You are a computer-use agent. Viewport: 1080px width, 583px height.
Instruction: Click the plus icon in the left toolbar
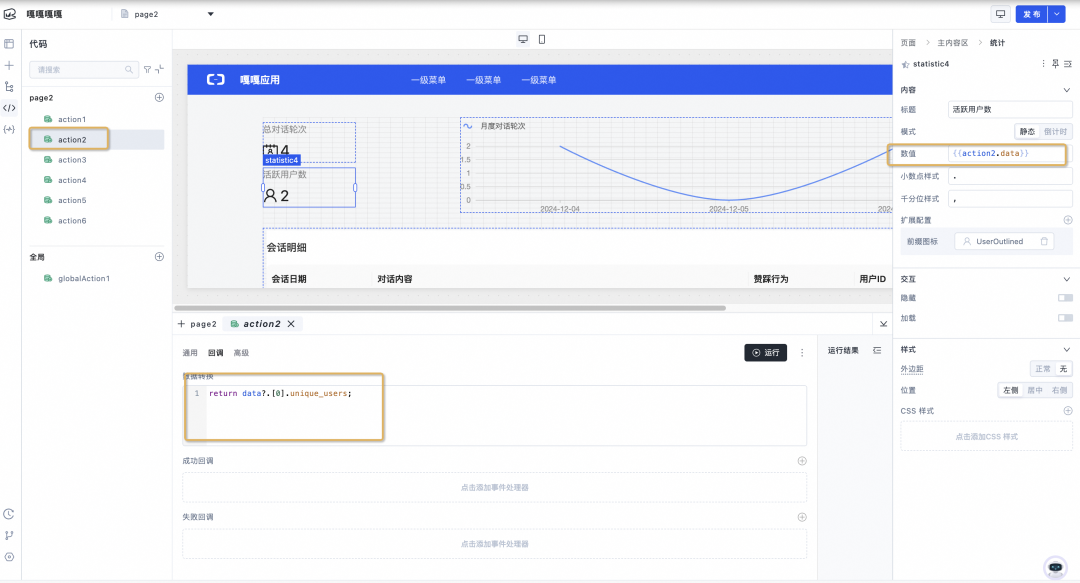pyautogui.click(x=11, y=64)
